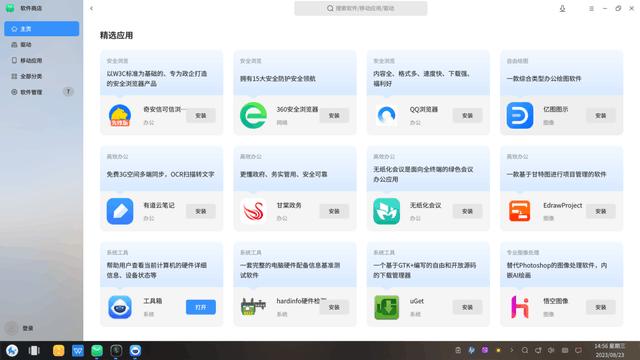Expand hidden tray icons arrow in taskbar
640x360 pixels.
(511, 350)
